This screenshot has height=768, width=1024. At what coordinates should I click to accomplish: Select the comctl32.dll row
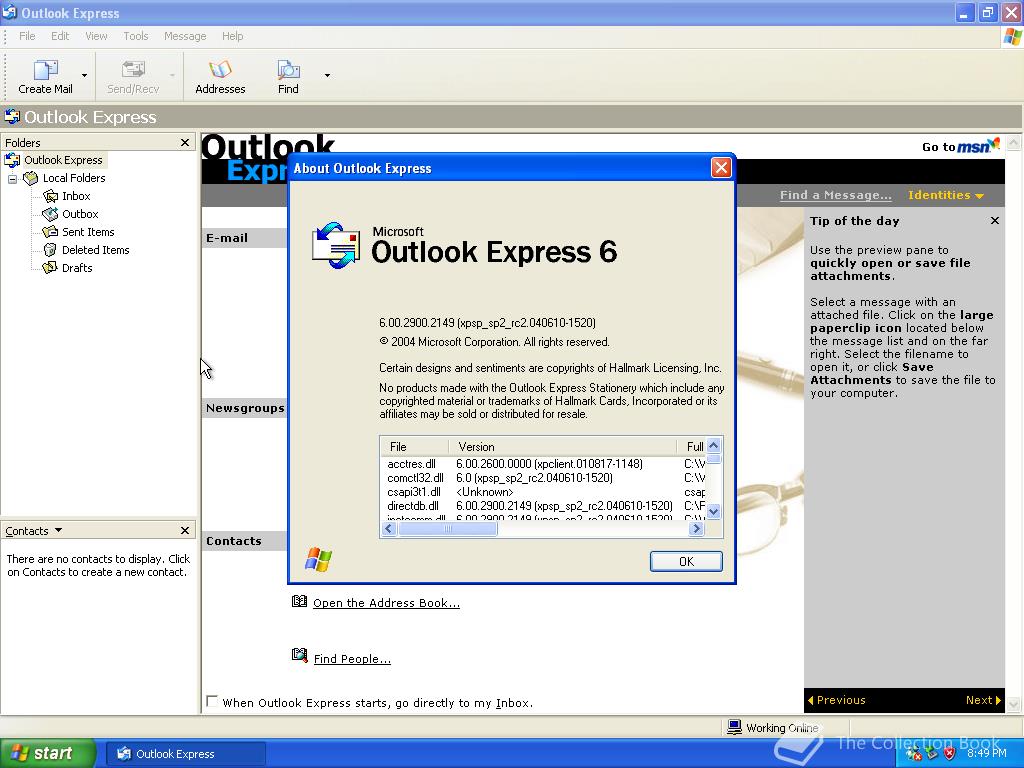(545, 478)
